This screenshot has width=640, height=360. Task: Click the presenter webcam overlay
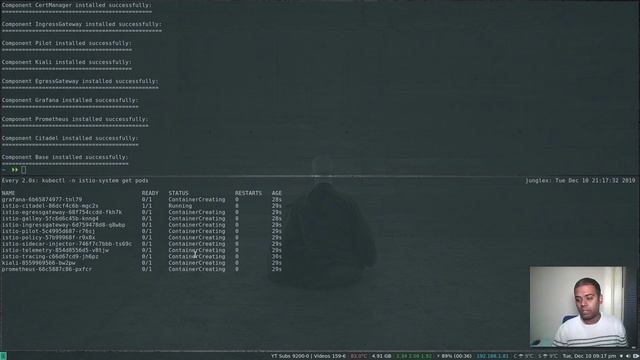578,307
